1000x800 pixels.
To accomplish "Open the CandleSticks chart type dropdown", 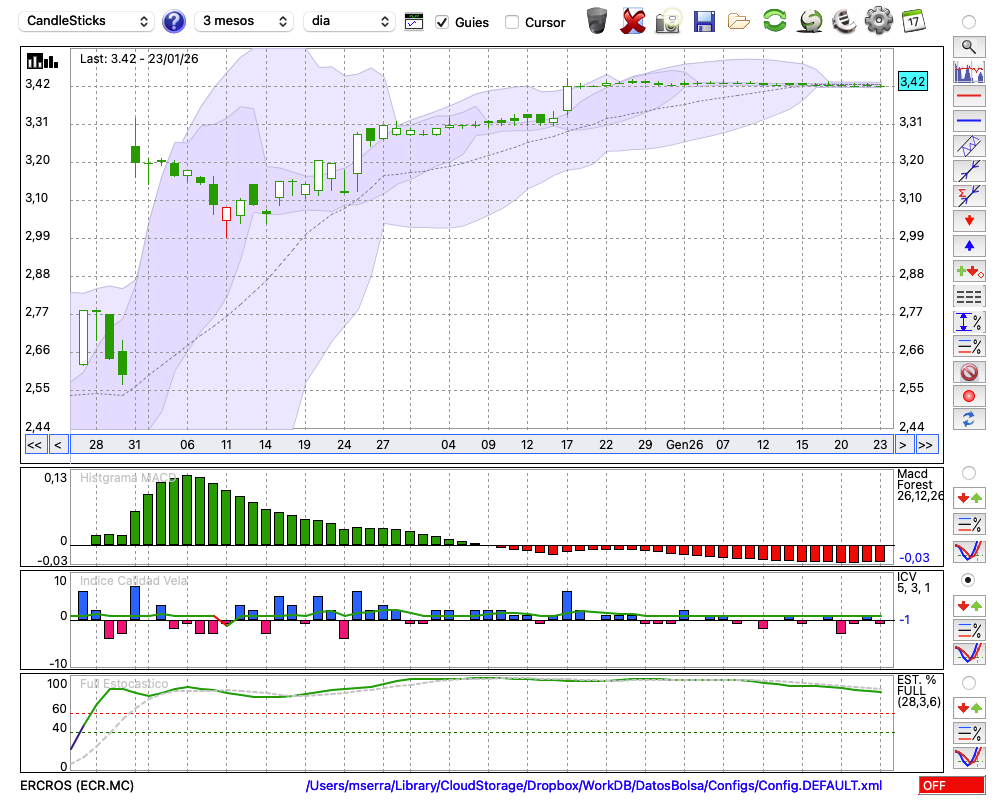I will point(88,21).
